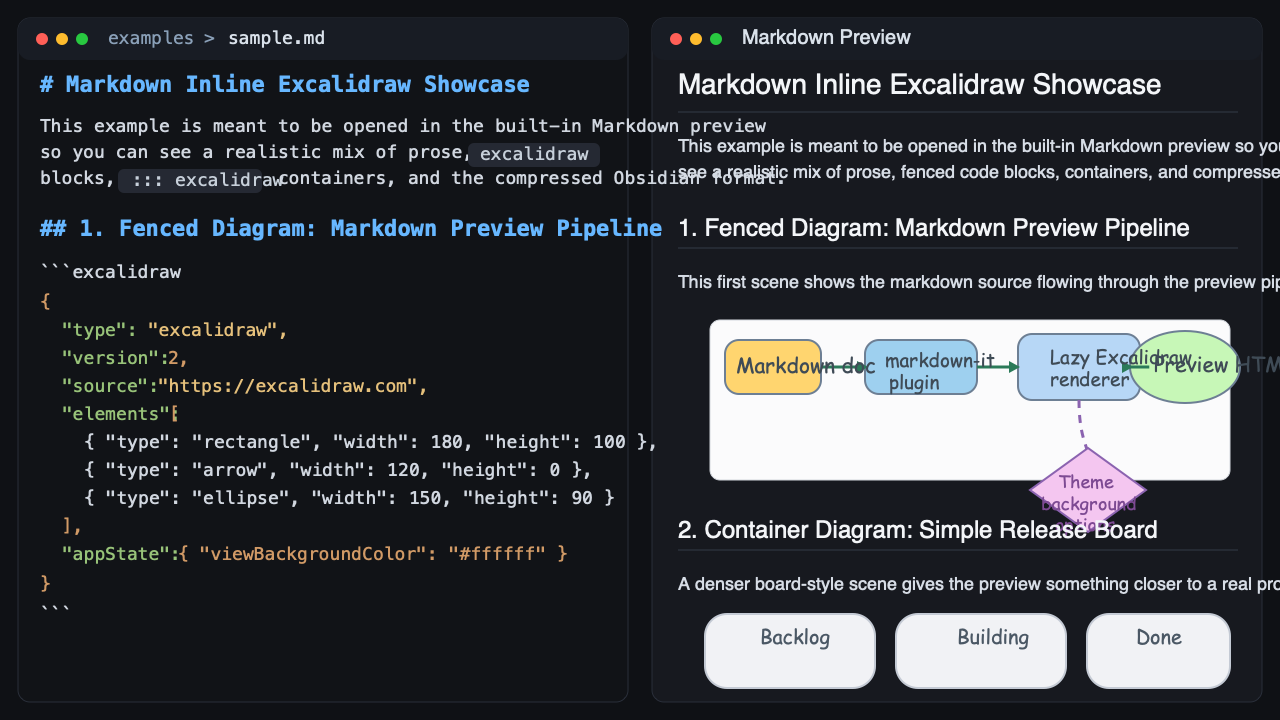
Task: Click the Done card
Action: coord(1158,650)
